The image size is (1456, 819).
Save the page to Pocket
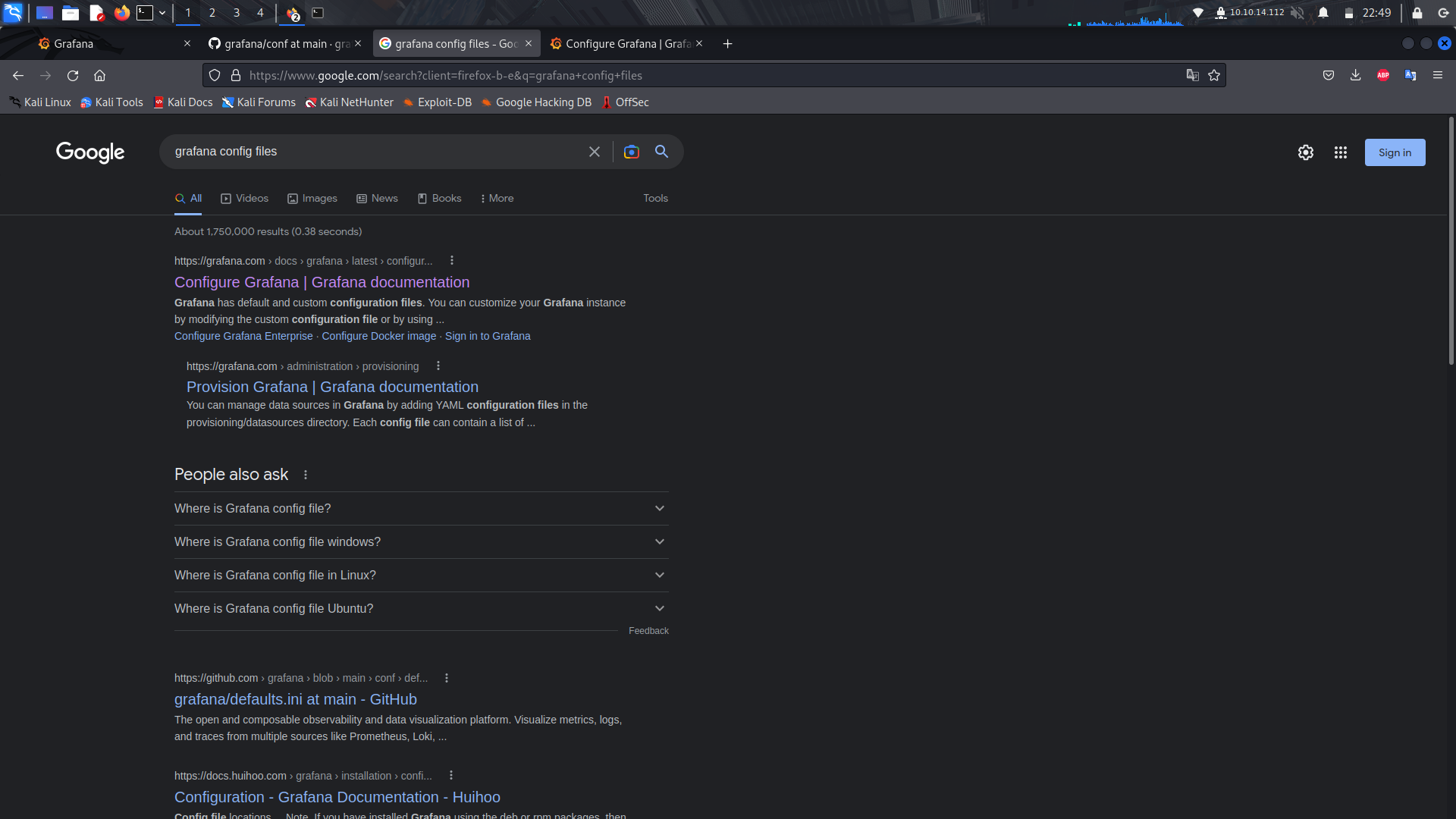(1328, 75)
